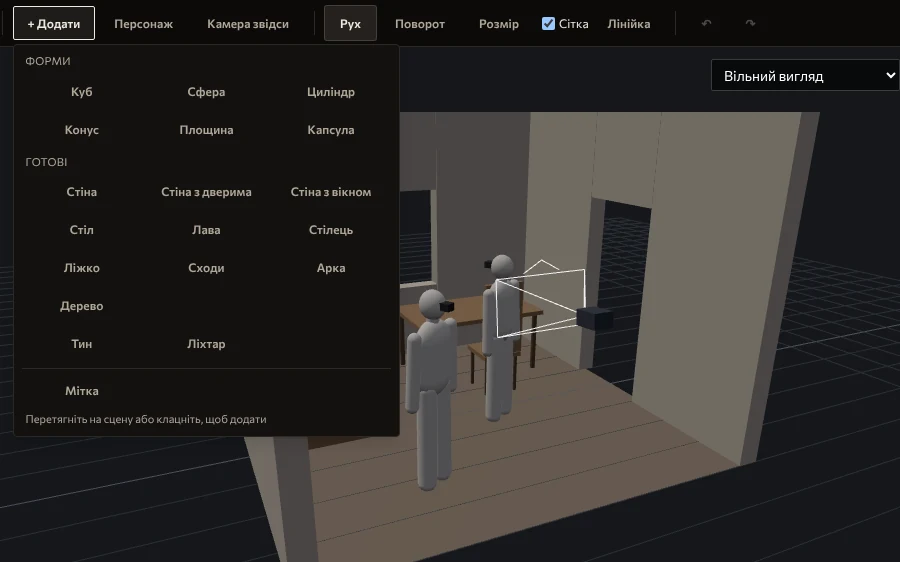Close the + Додати menu button
The image size is (900, 562).
pos(54,24)
